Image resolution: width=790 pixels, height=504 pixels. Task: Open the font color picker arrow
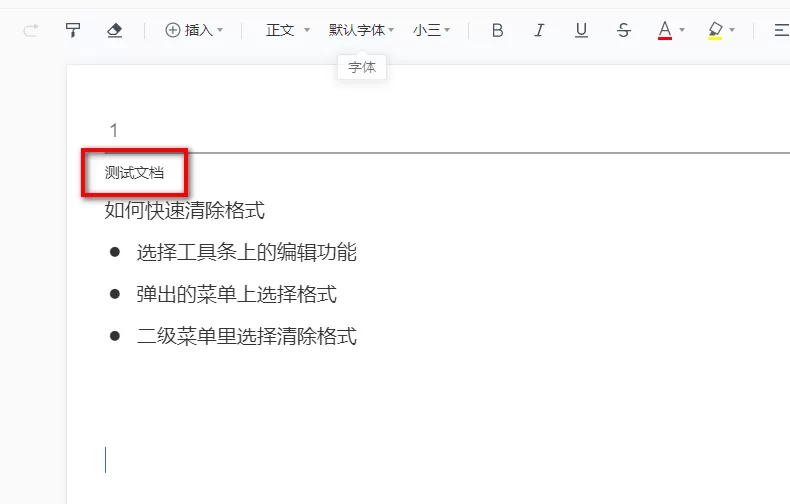[682, 30]
